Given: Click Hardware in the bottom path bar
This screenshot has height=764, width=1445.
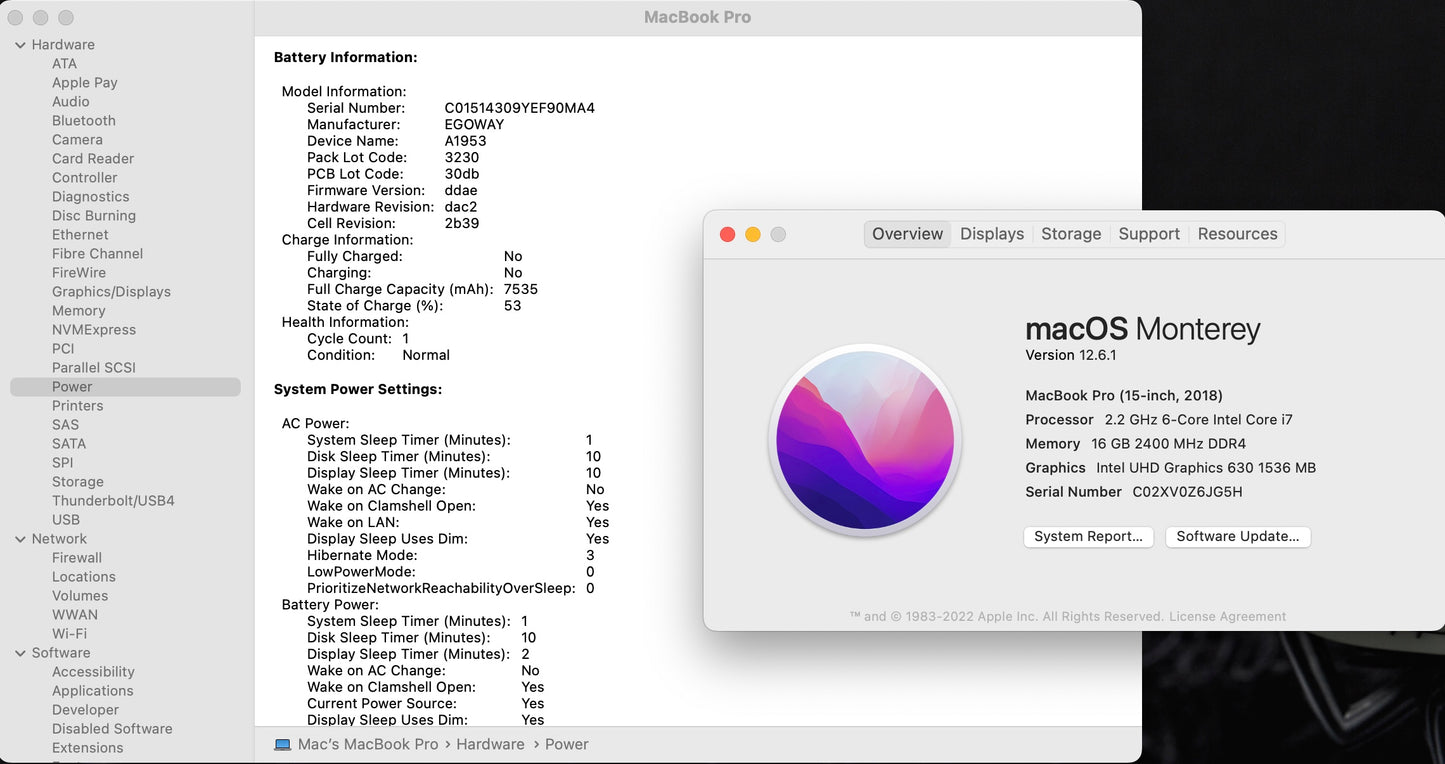Looking at the screenshot, I should click(x=490, y=745).
